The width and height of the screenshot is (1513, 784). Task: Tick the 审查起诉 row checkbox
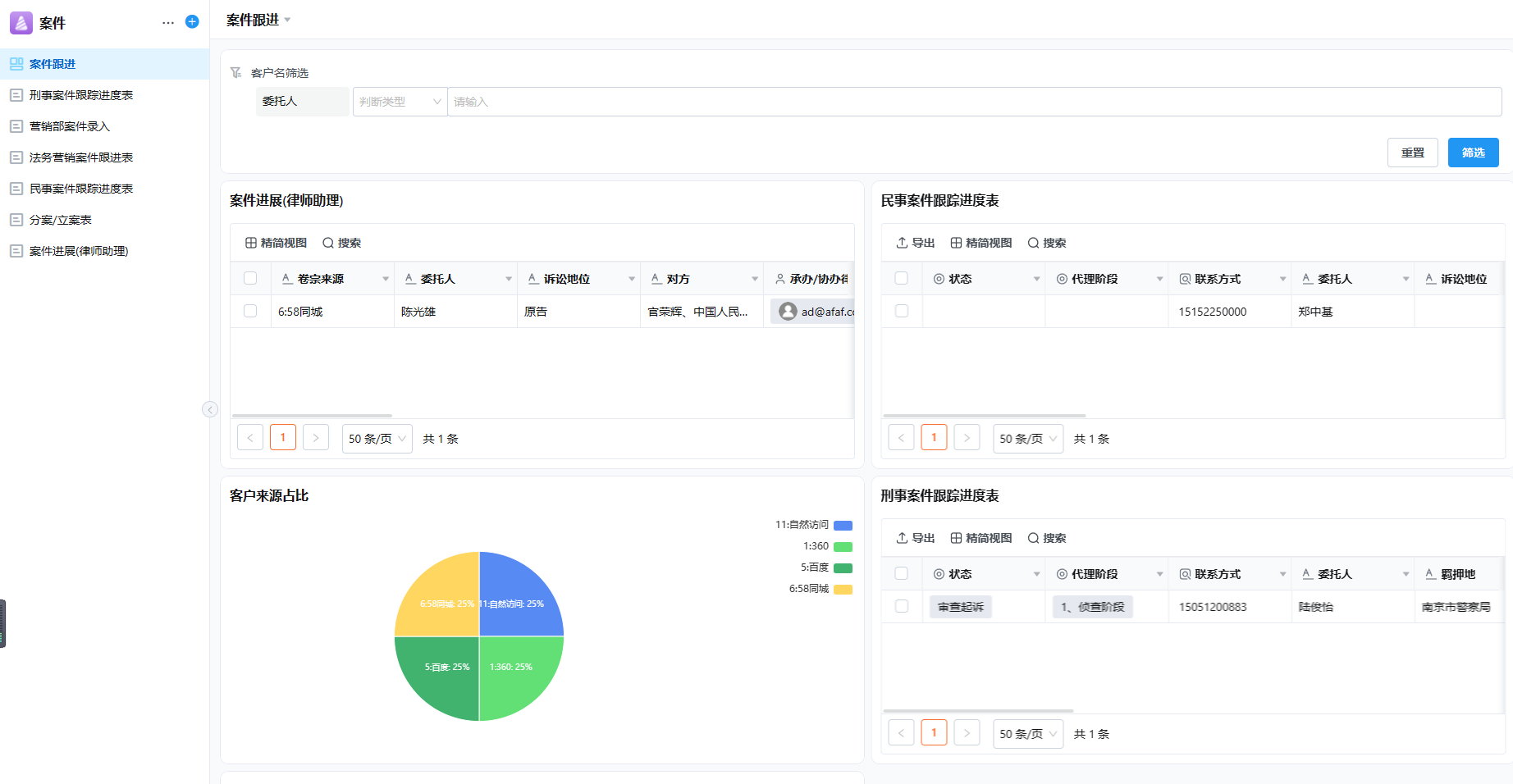902,607
